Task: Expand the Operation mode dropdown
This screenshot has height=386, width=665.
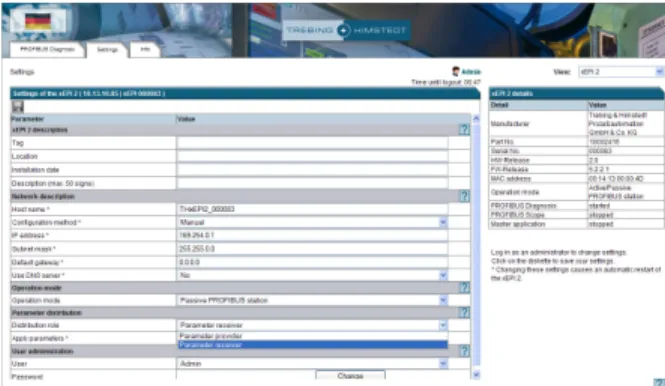Action: coord(443,300)
